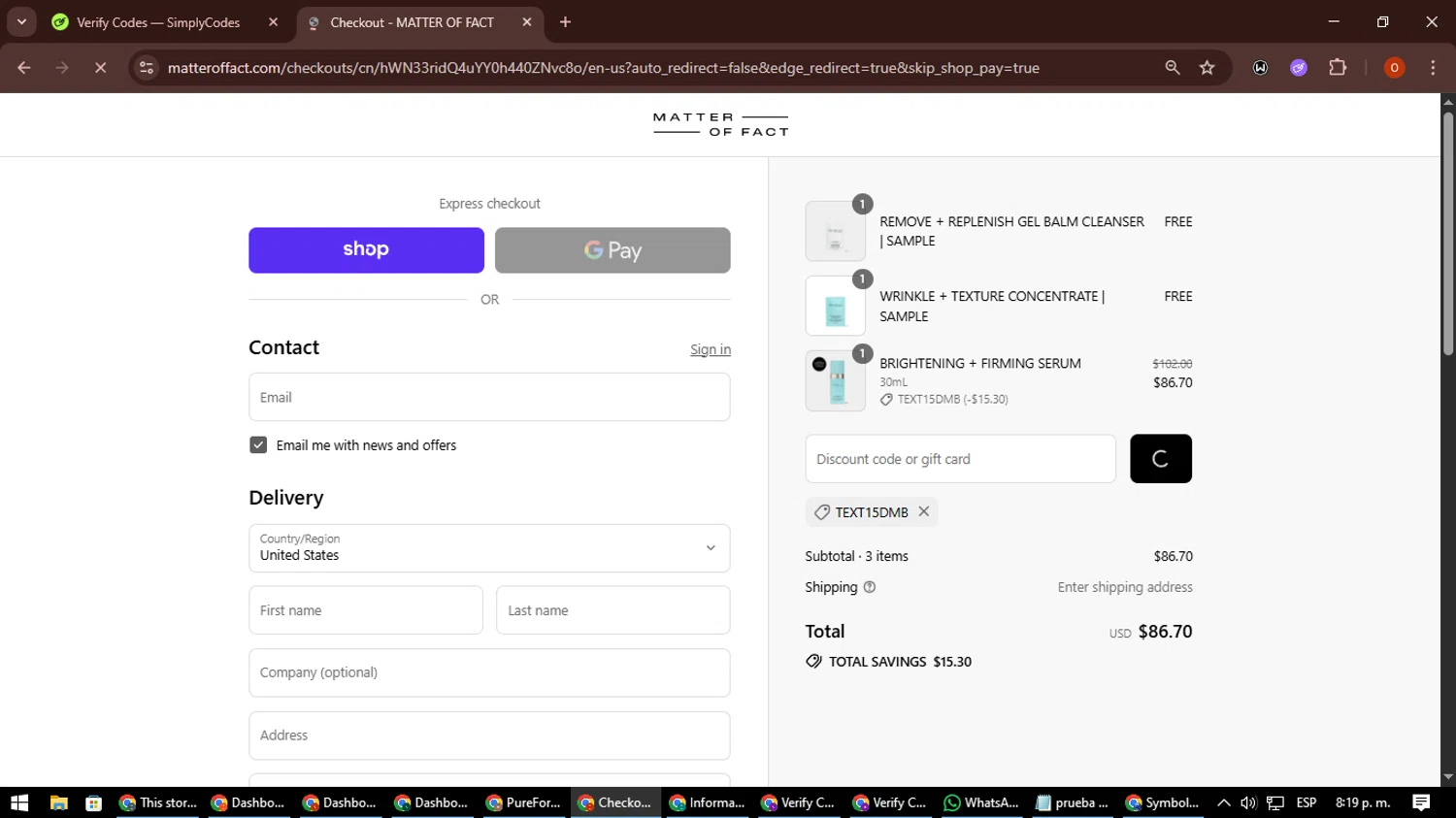The width and height of the screenshot is (1456, 818).
Task: Switch to the Verify Codes — SimplyCodes tab
Action: tap(158, 22)
